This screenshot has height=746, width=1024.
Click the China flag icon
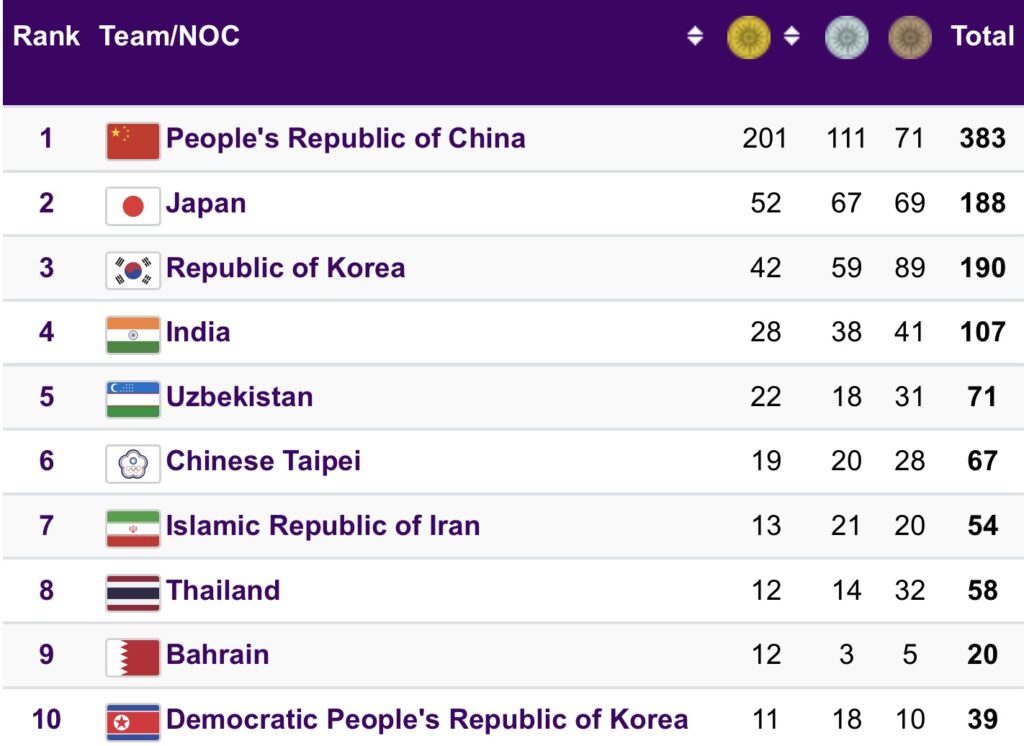pyautogui.click(x=133, y=141)
